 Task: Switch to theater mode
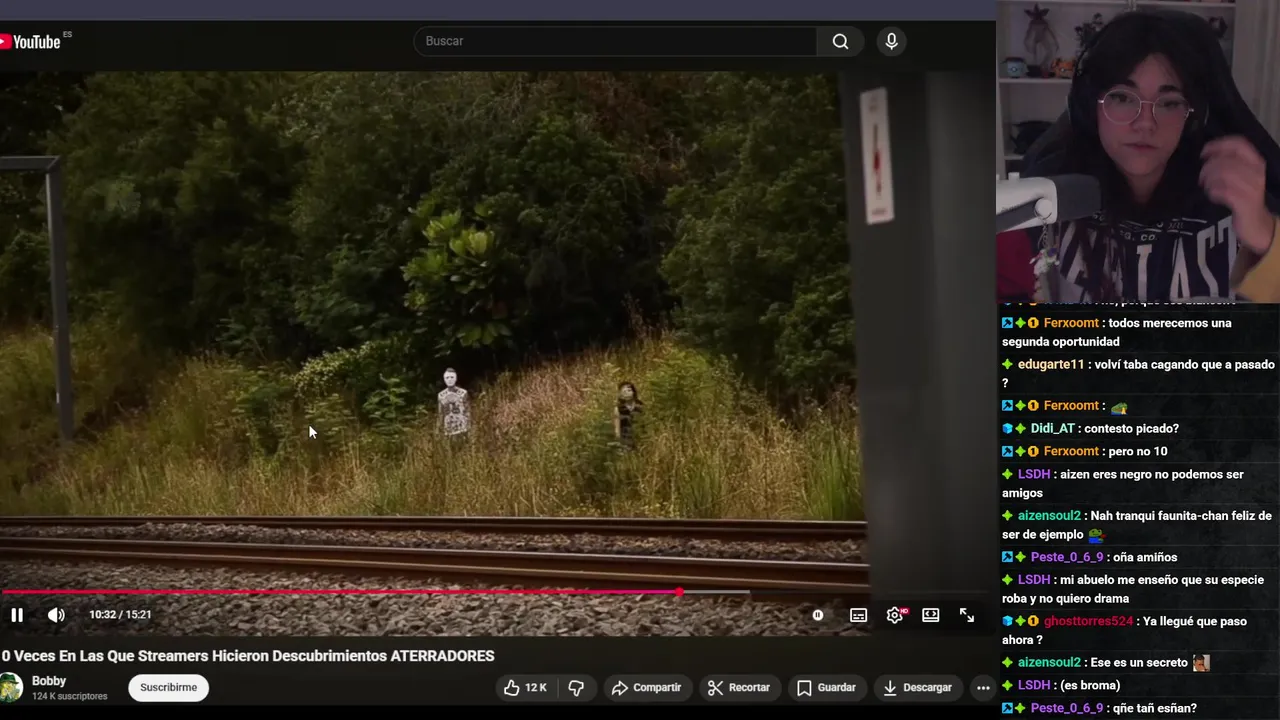tap(931, 615)
